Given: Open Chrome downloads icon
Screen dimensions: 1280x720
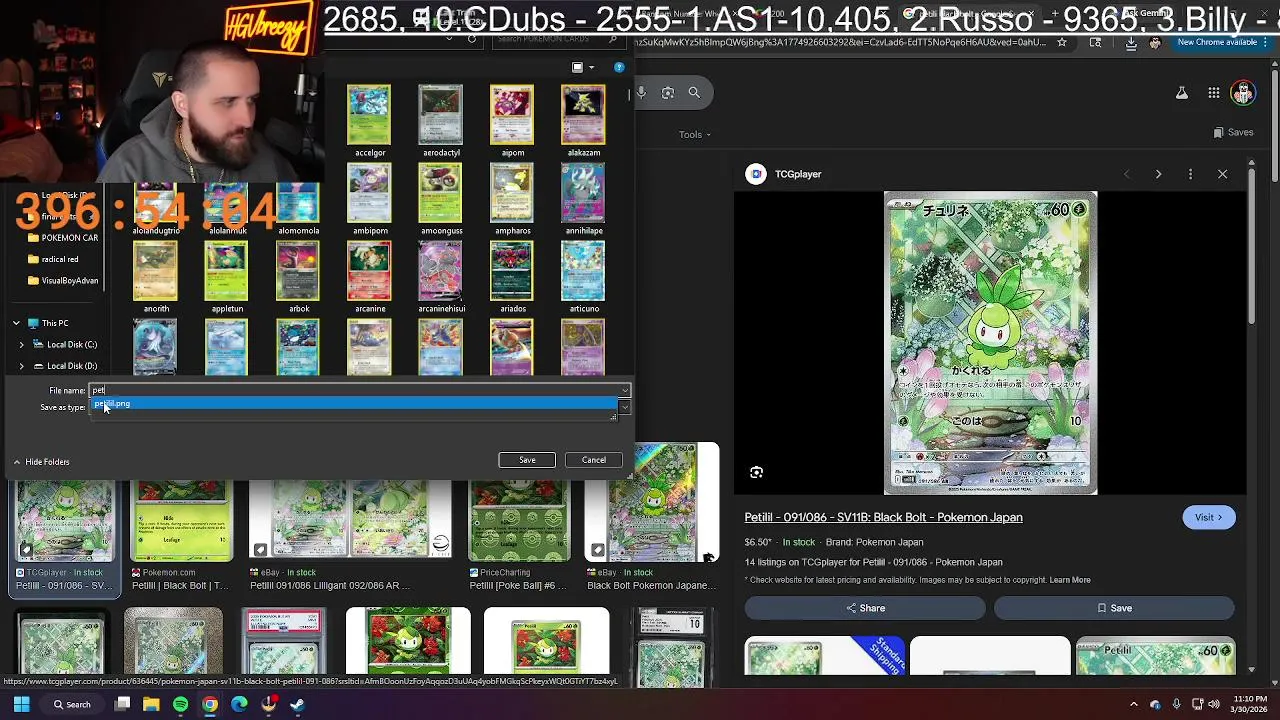Looking at the screenshot, I should click(1131, 43).
